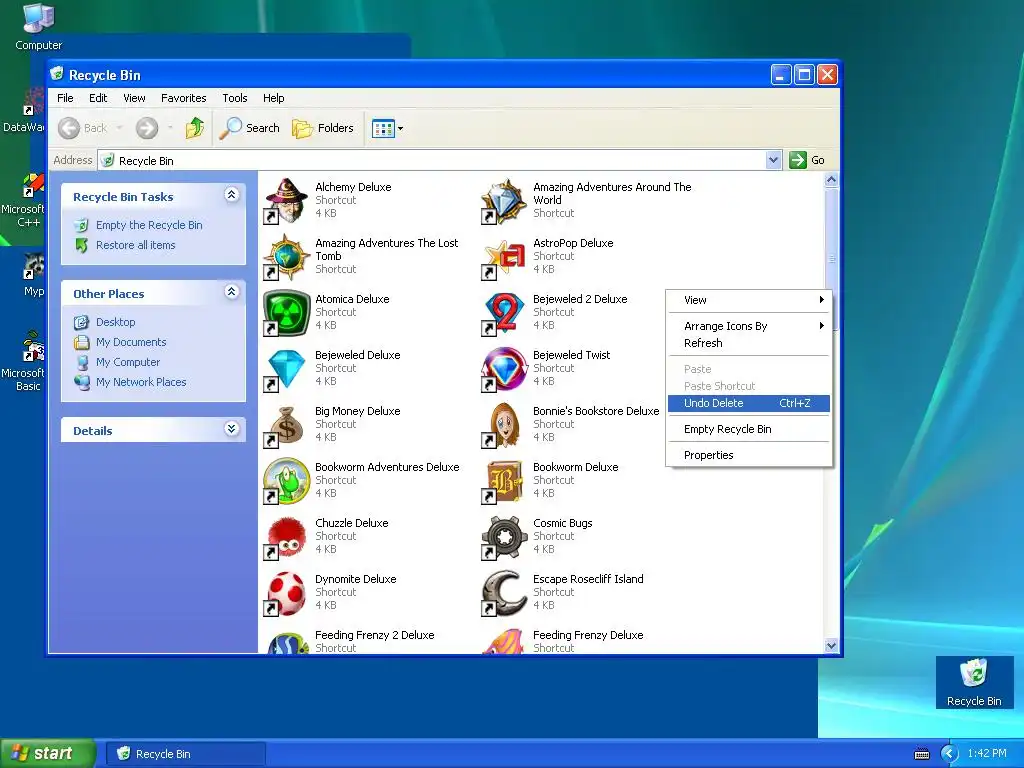Select the Feeding Frenzy Deluxe item
Screen dimensions: 1024x768
563,641
